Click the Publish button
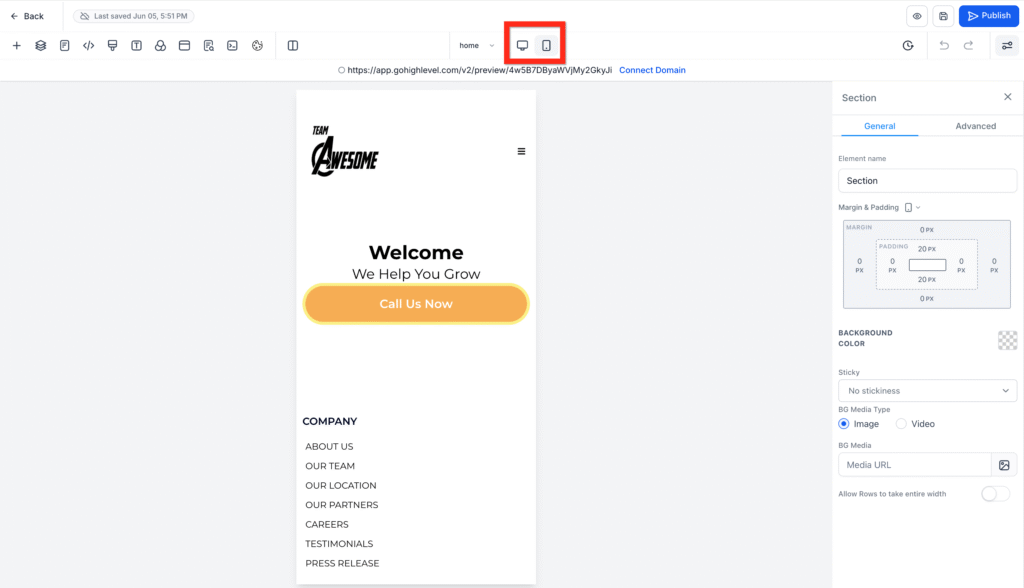Viewport: 1024px width, 588px height. (989, 16)
